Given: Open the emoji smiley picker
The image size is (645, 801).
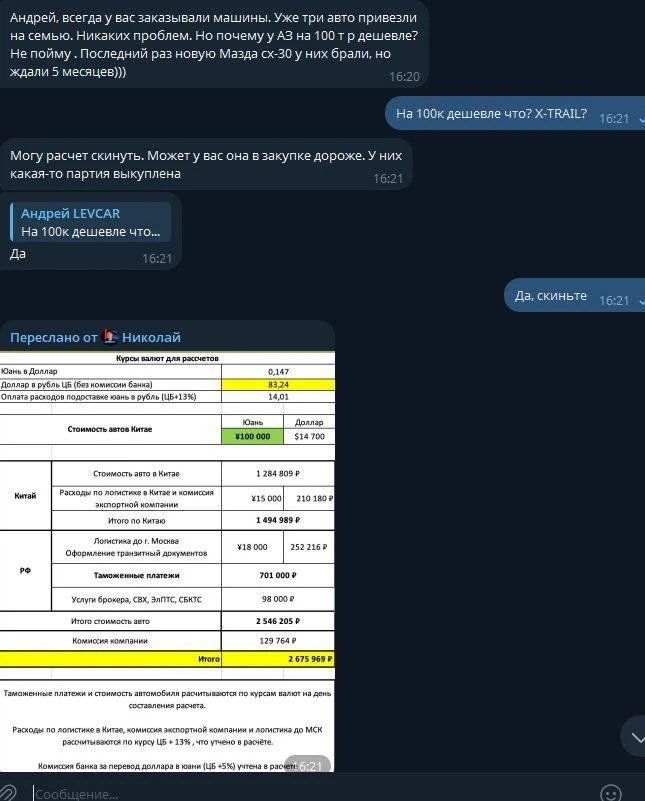Looking at the screenshot, I should 610,793.
